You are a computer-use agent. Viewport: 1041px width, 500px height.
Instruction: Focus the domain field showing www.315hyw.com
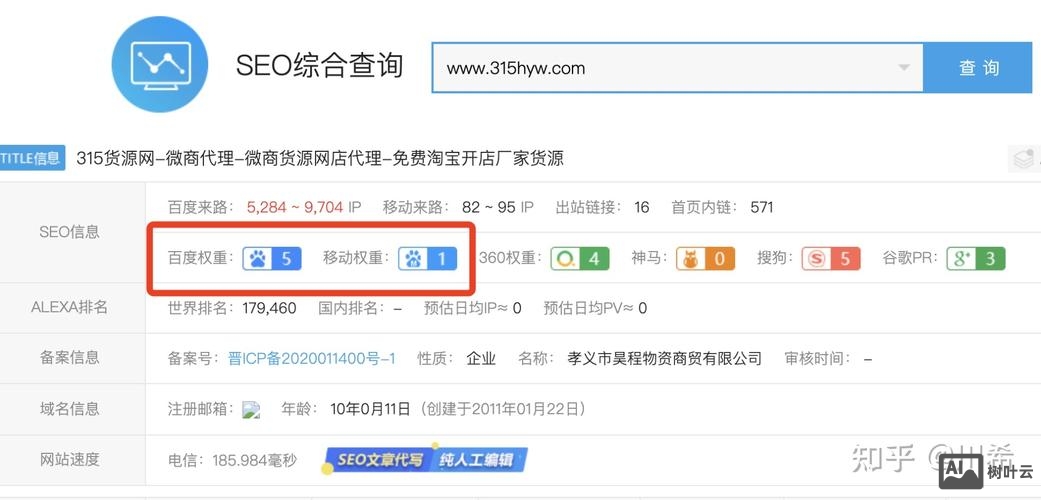(x=677, y=68)
